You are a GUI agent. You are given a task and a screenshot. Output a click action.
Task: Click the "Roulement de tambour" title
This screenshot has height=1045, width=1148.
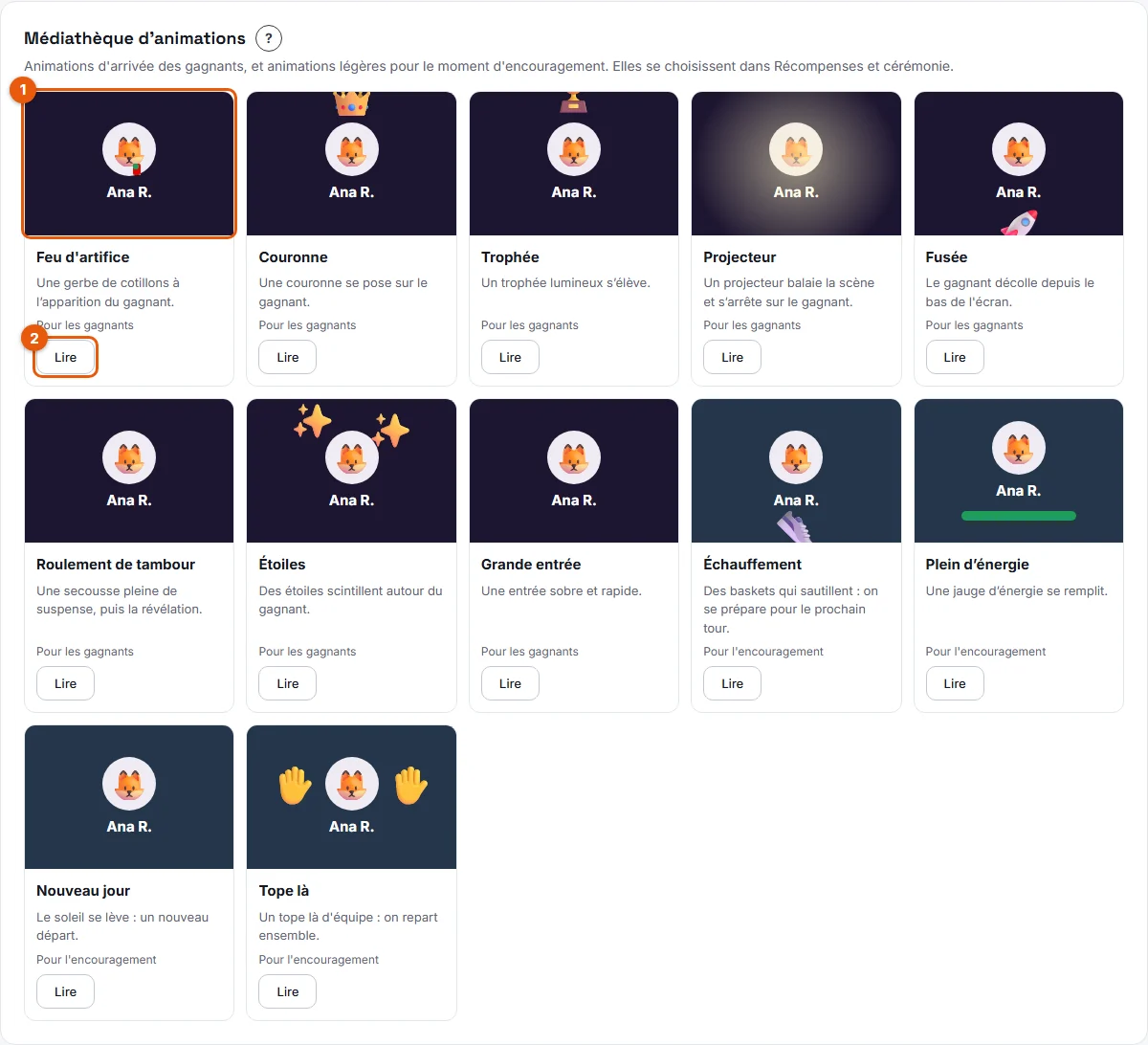[116, 565]
